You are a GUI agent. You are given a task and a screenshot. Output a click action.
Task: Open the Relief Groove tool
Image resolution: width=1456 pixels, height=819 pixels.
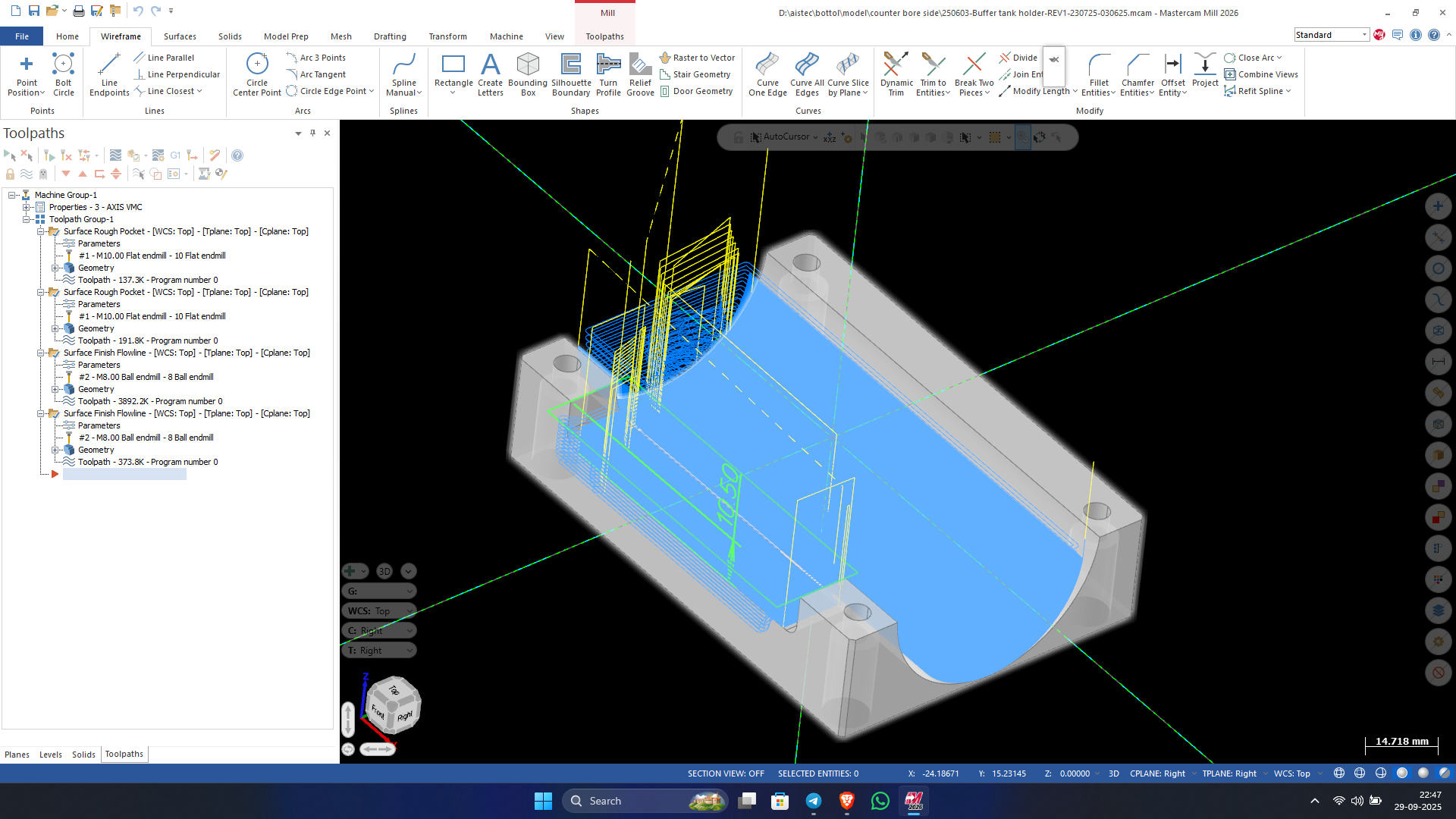[x=640, y=74]
